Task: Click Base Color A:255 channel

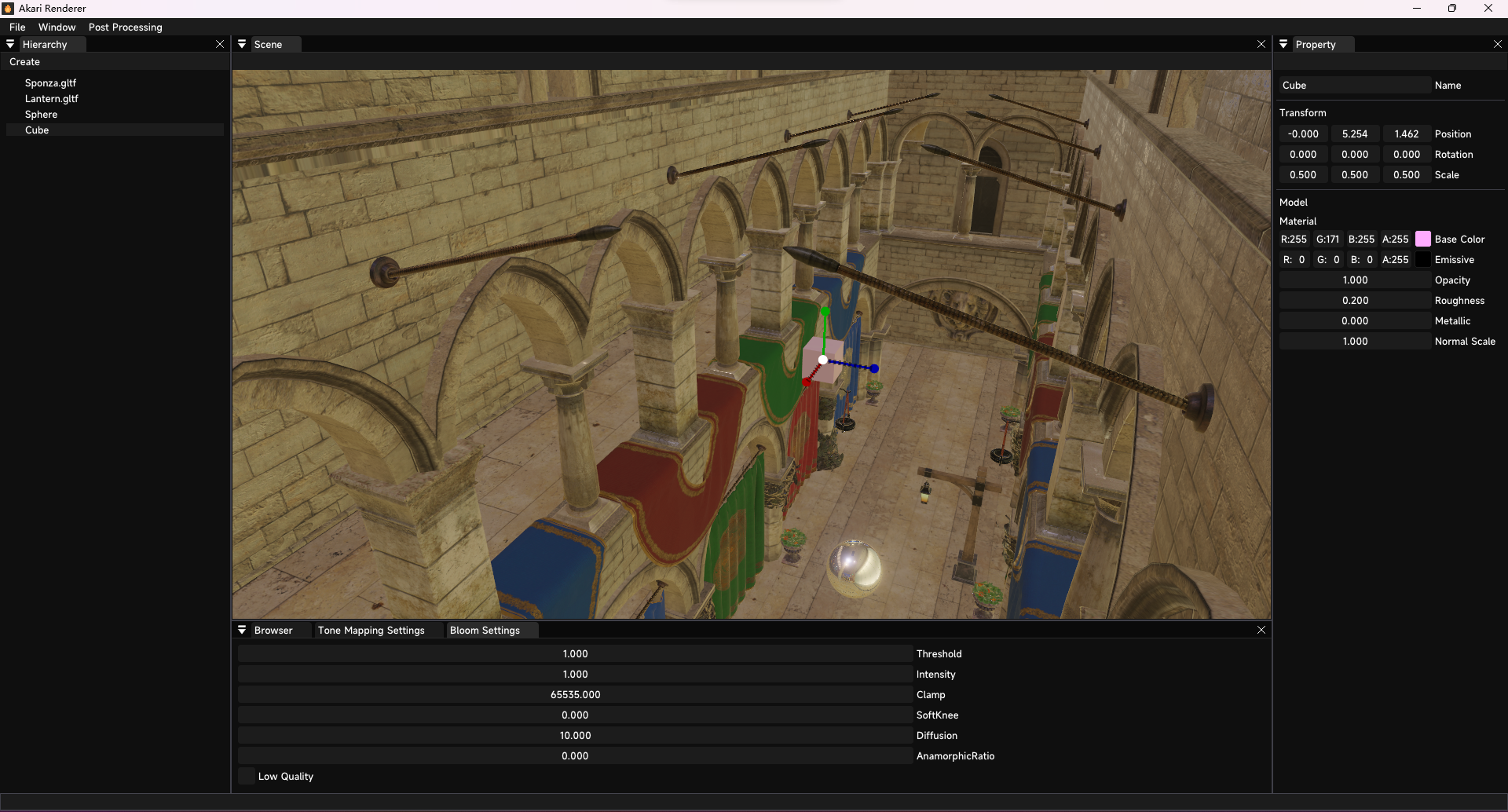Action: [x=1396, y=239]
